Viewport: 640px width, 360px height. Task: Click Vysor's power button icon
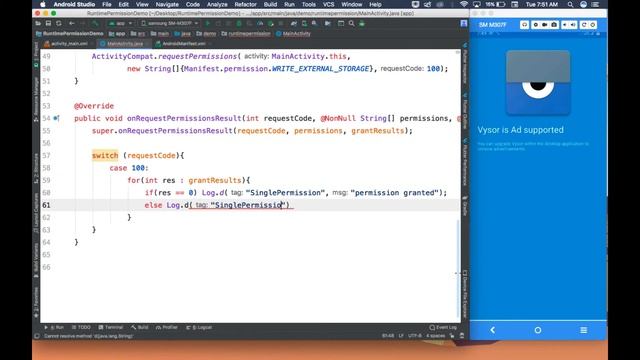(x=593, y=25)
